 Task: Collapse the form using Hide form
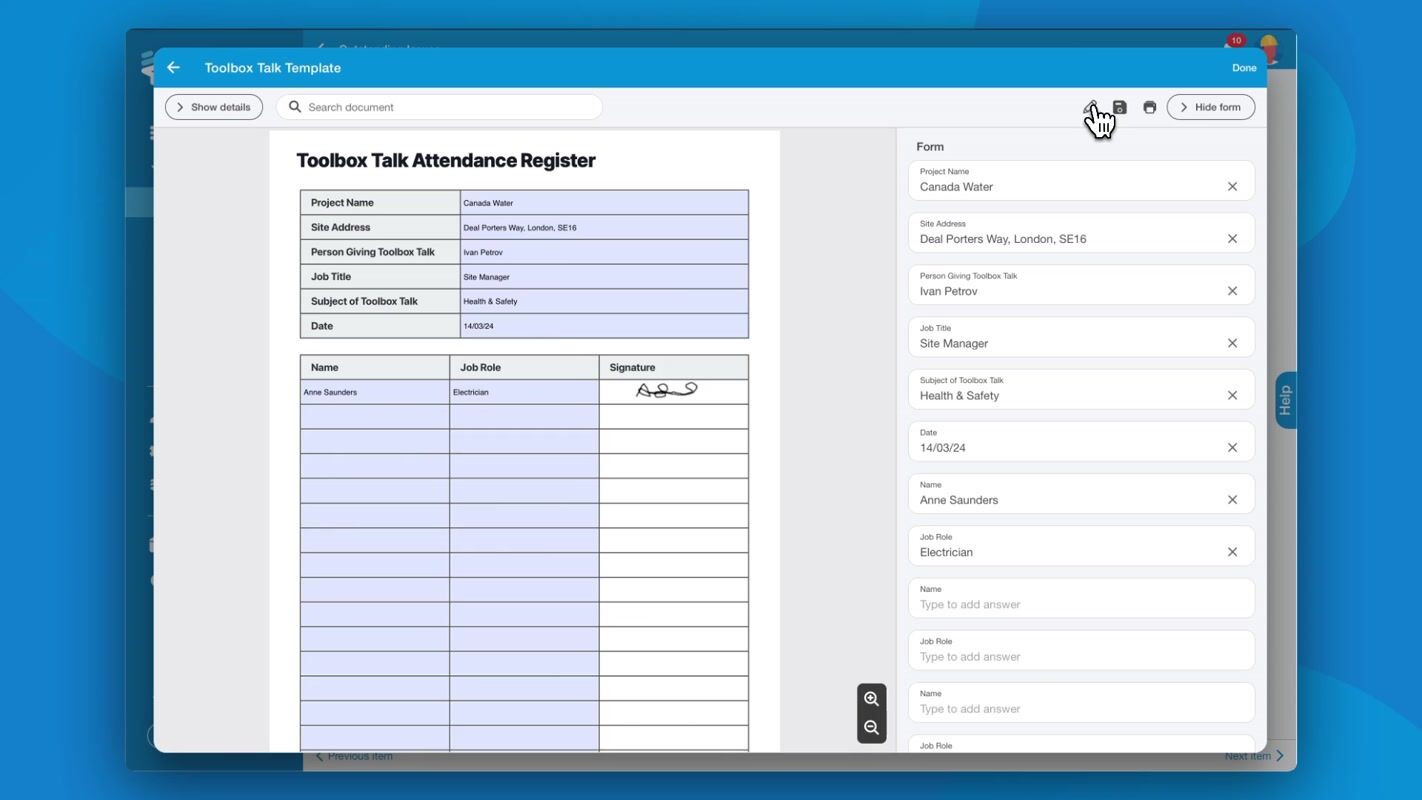coord(1210,107)
